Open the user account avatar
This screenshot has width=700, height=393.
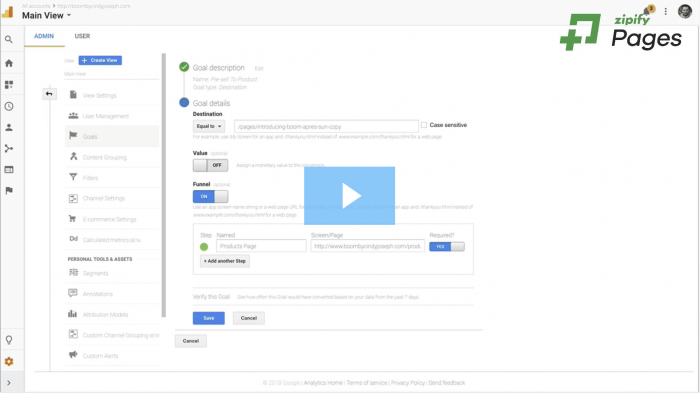pyautogui.click(x=684, y=11)
